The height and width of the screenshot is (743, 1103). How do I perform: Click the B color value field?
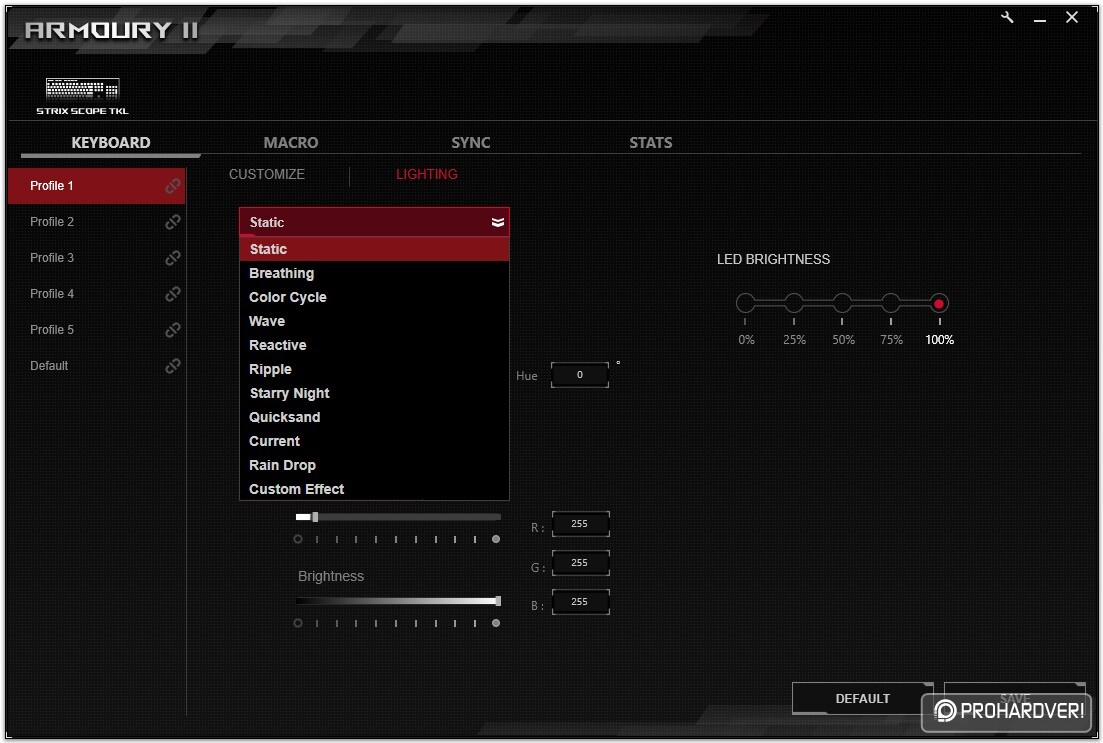click(580, 602)
